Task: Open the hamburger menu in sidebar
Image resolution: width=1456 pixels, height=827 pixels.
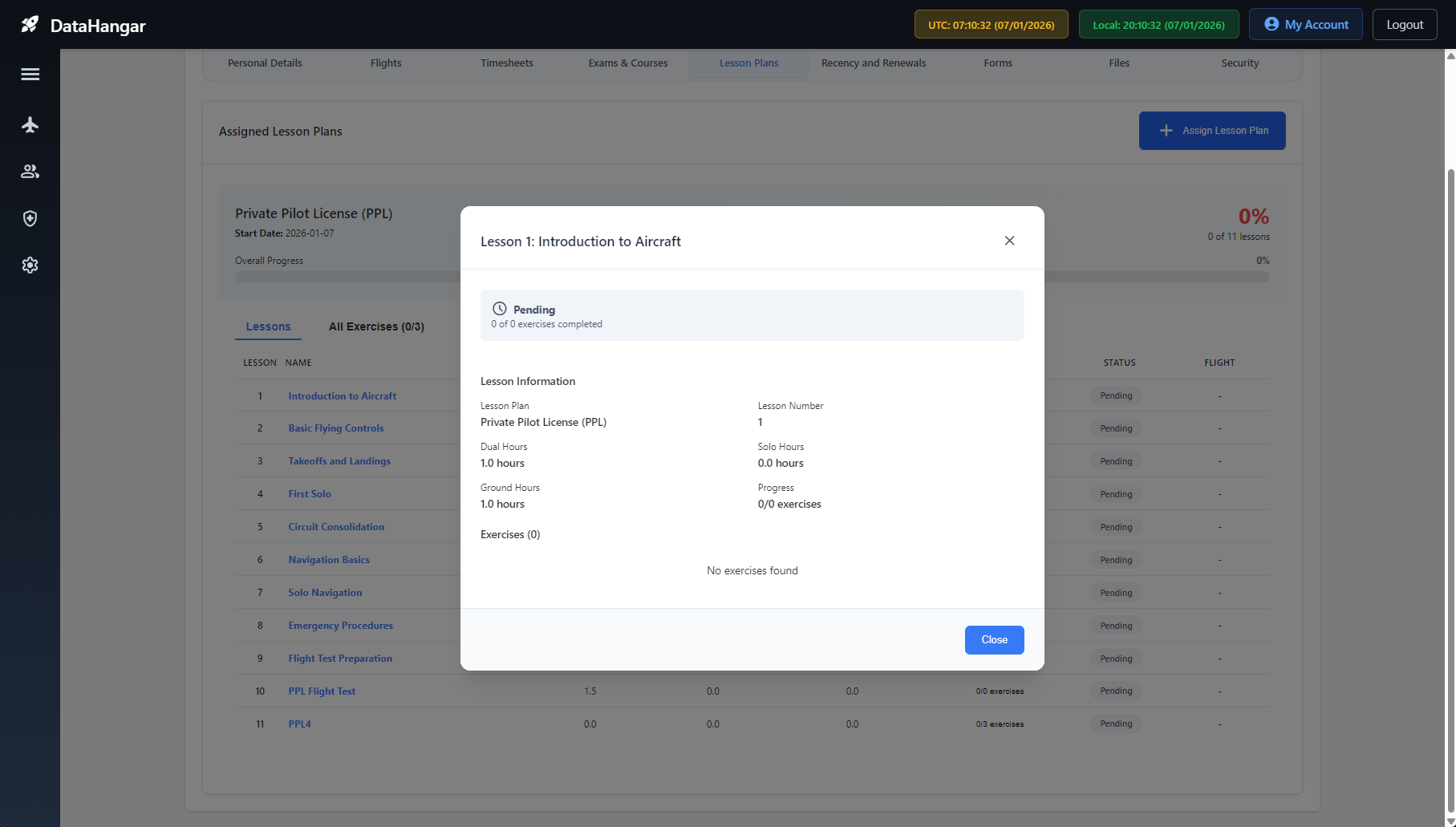Action: point(30,75)
